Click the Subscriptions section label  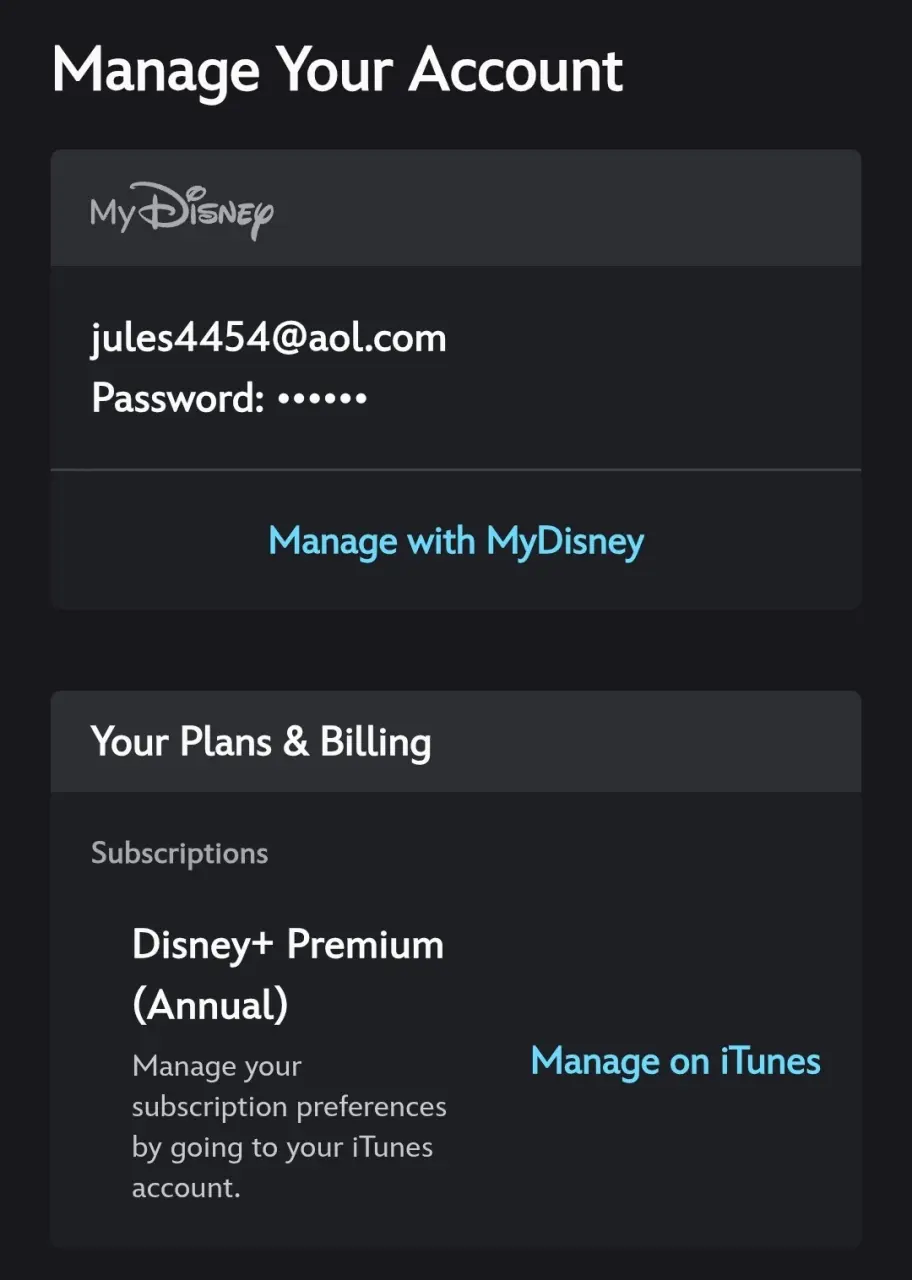click(180, 853)
